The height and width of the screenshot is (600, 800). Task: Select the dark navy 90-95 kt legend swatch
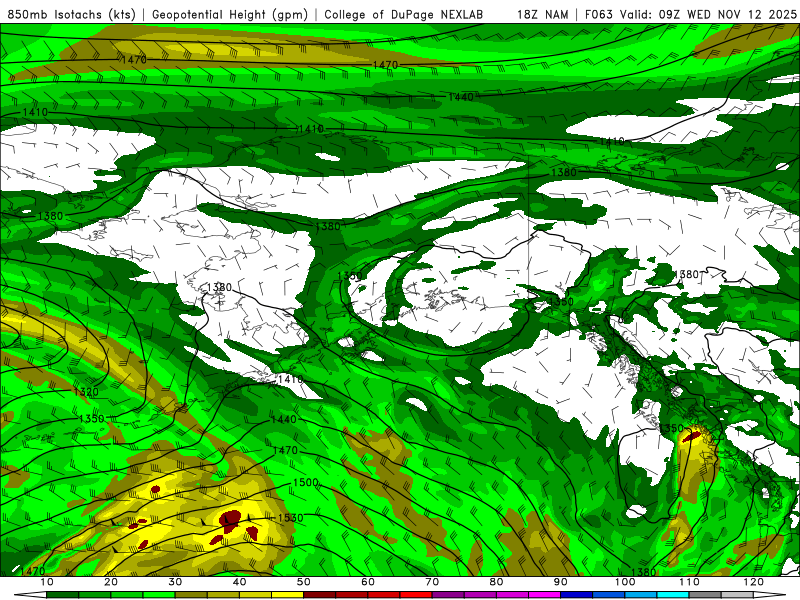click(x=577, y=595)
